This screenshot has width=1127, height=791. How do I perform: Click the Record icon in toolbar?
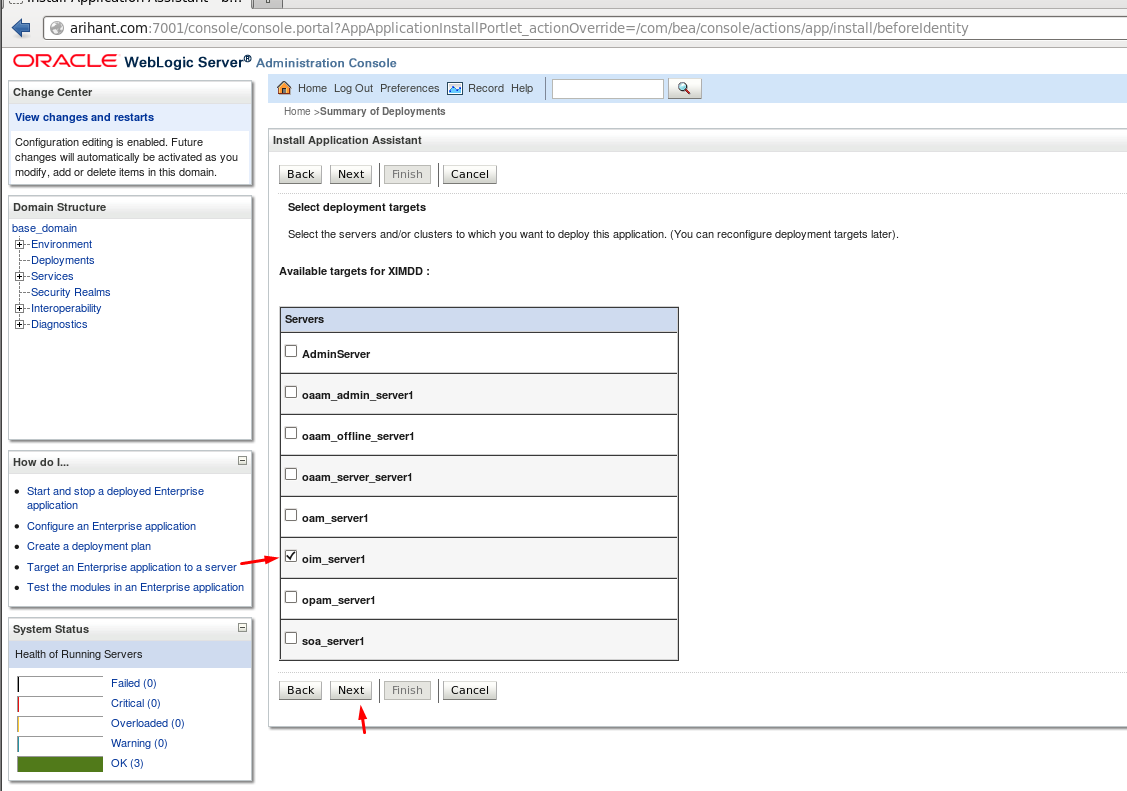pyautogui.click(x=454, y=88)
